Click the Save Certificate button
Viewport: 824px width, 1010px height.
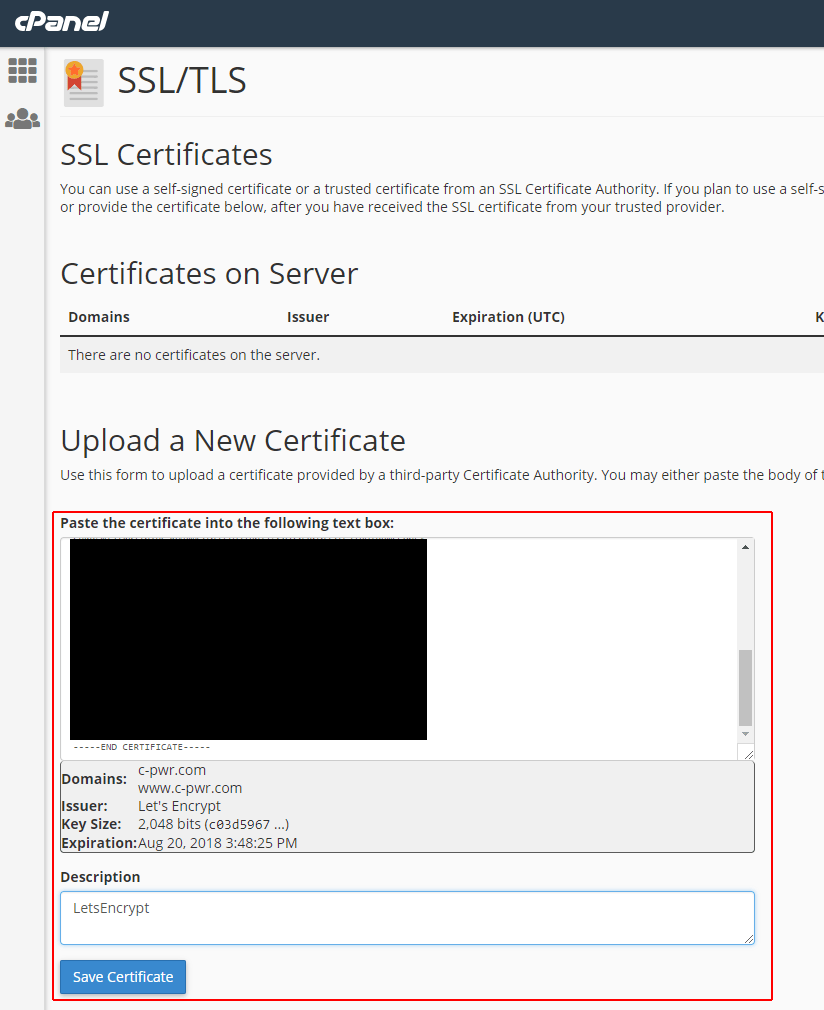pyautogui.click(x=123, y=977)
